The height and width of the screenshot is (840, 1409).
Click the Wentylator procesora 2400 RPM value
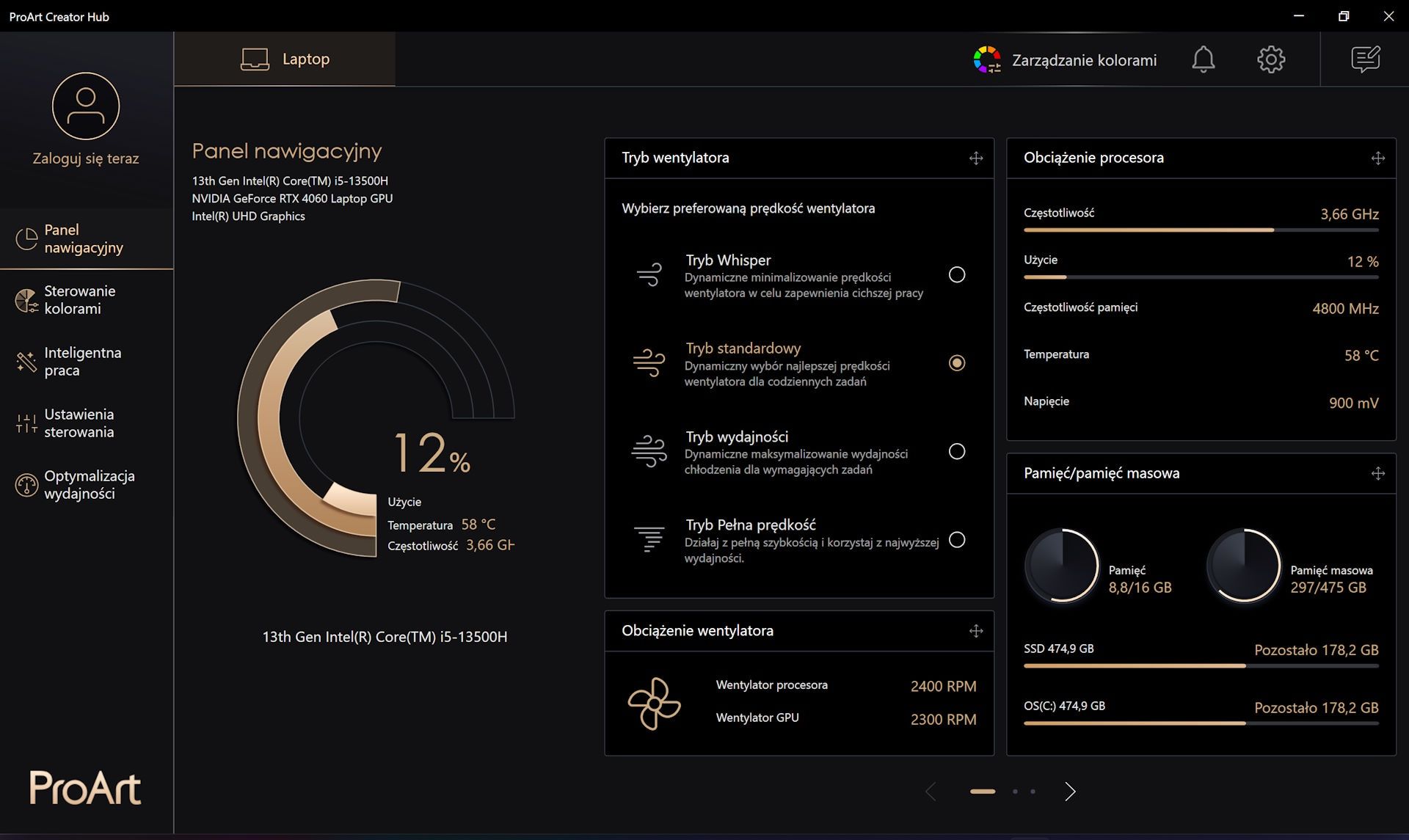coord(943,687)
